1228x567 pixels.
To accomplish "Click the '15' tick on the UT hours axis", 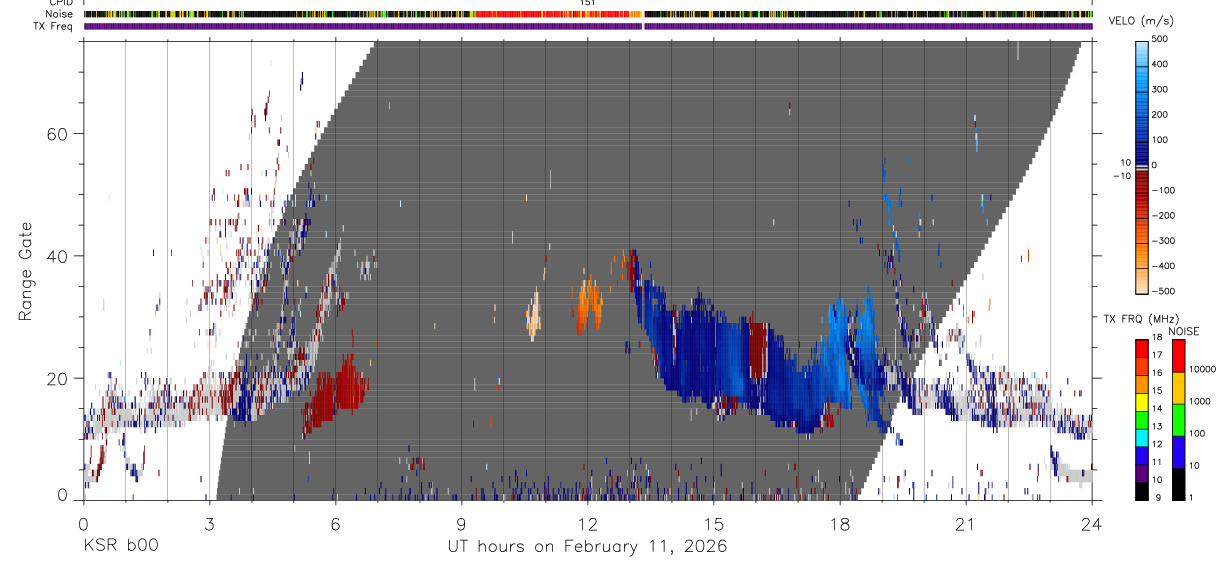I will click(x=713, y=523).
